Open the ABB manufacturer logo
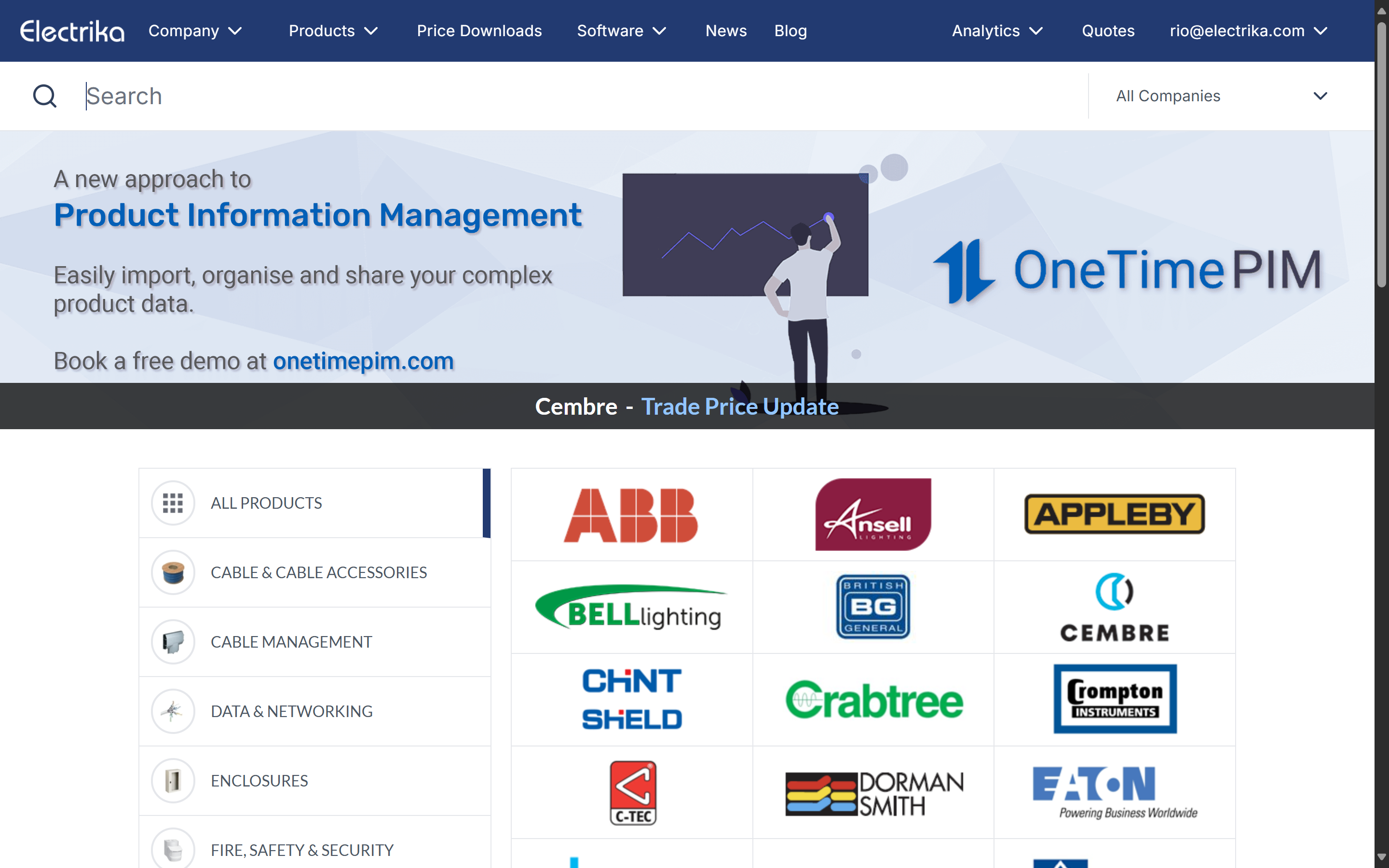 tap(631, 515)
